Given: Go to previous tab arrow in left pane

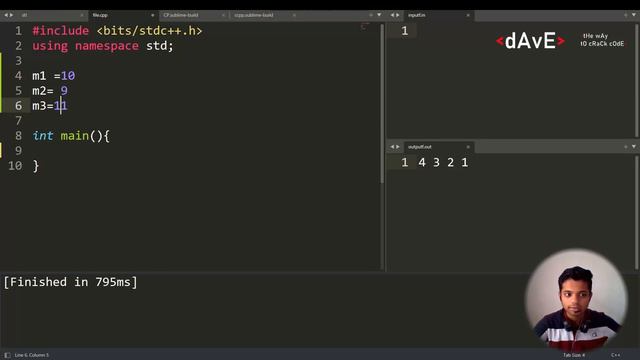Looking at the screenshot, I should click(x=5, y=15).
